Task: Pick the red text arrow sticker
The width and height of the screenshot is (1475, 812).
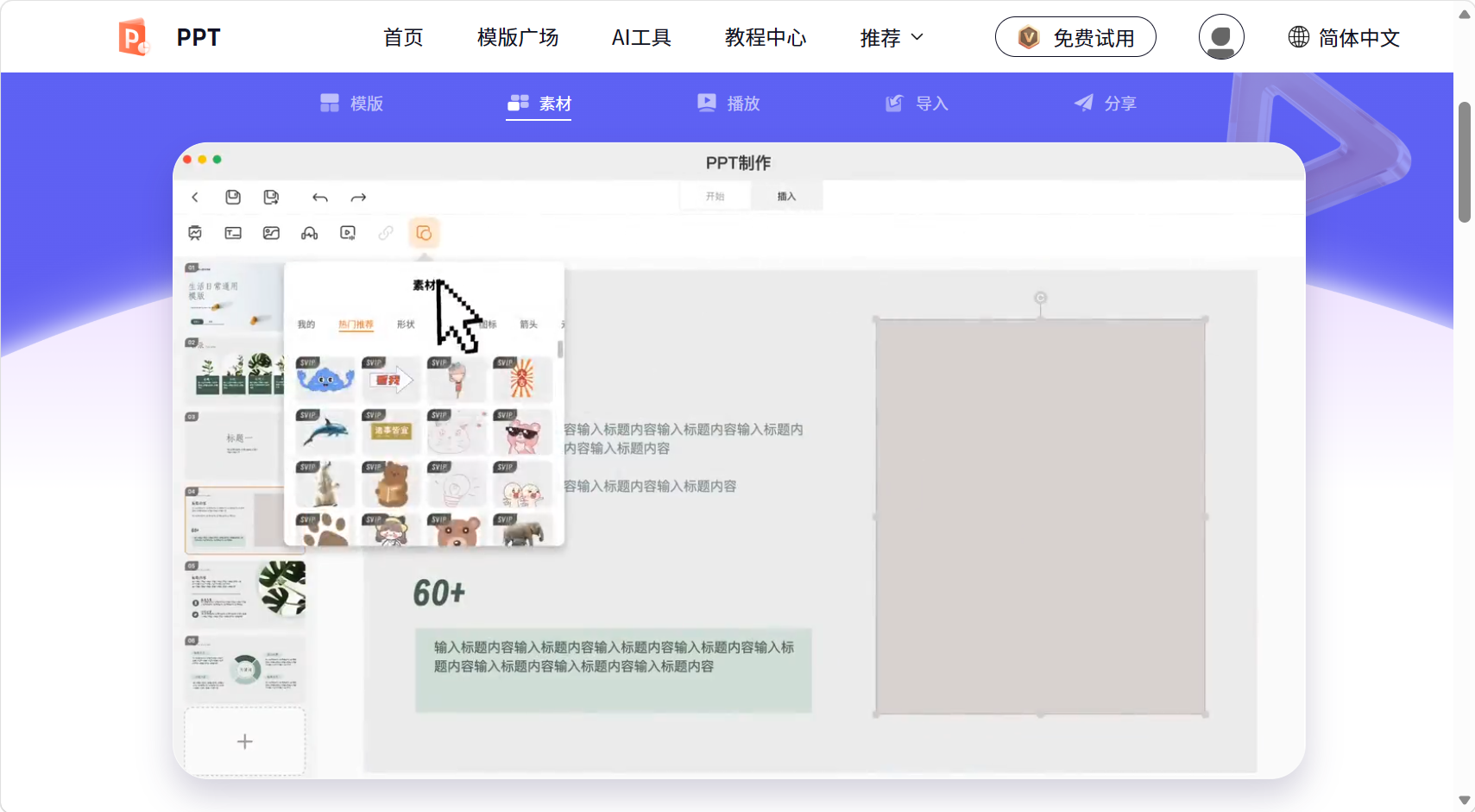Action: coord(391,379)
